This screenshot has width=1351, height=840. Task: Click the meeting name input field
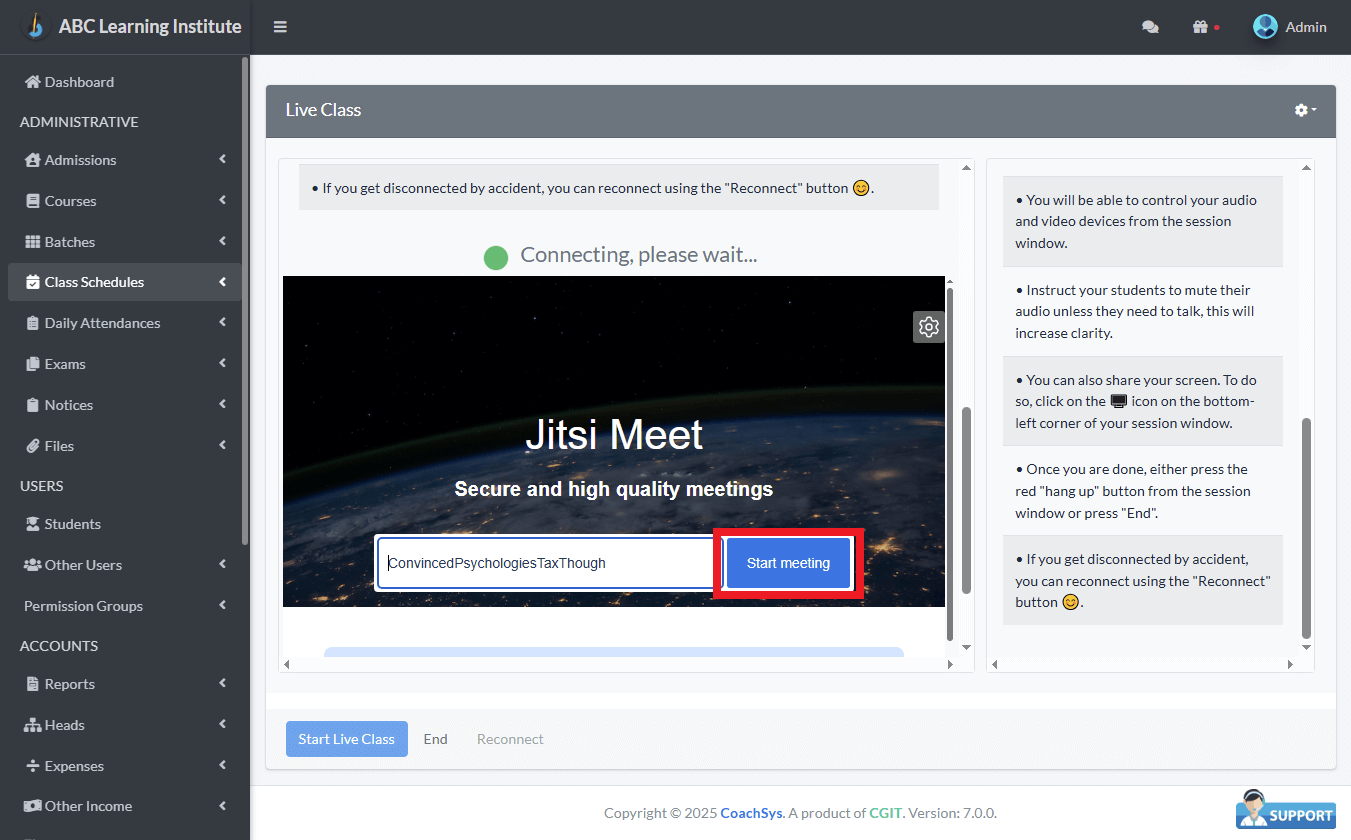(545, 563)
